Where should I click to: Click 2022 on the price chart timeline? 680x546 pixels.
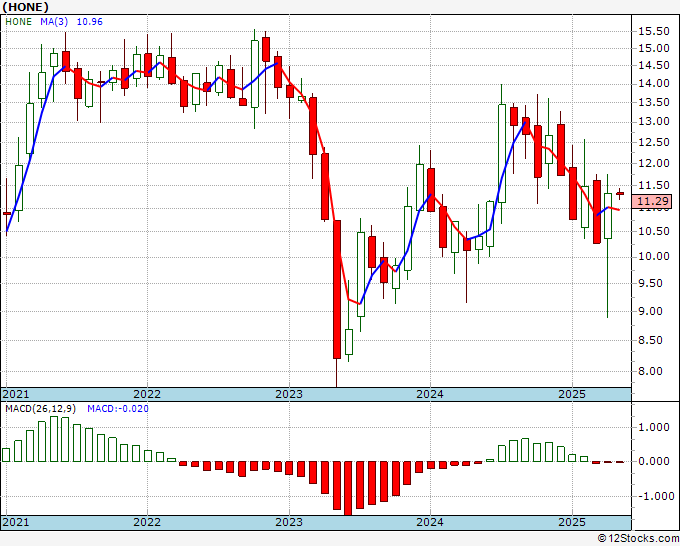pyautogui.click(x=147, y=394)
